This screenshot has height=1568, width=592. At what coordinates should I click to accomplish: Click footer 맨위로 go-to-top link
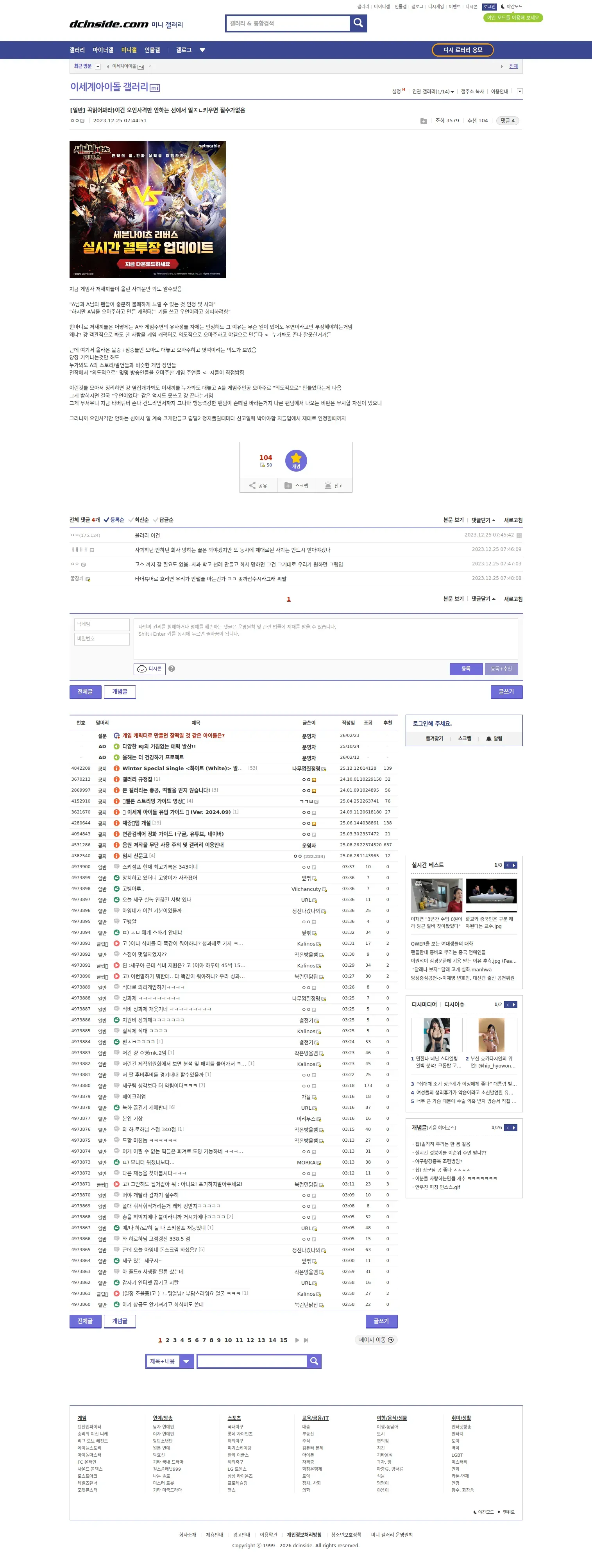point(506,1512)
